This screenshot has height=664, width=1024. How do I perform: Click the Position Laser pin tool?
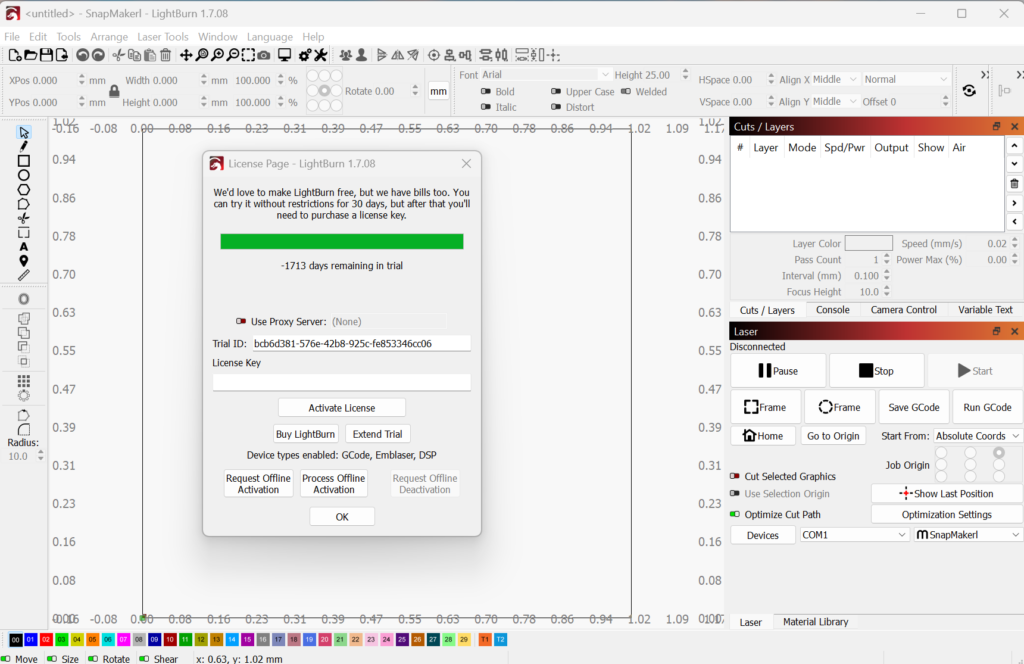tap(24, 261)
